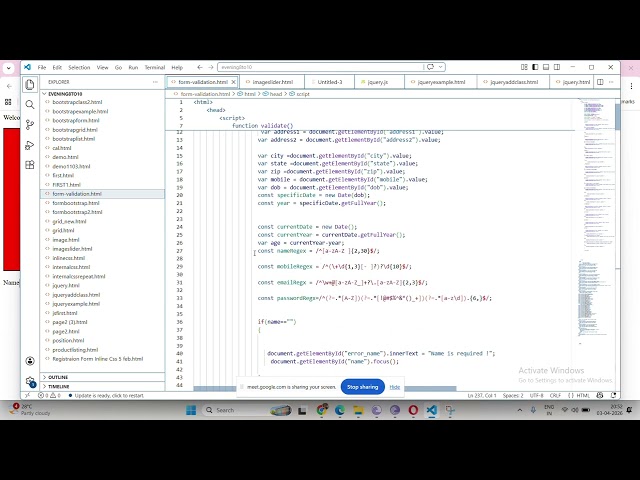The width and height of the screenshot is (640, 480).
Task: Select form-validation.html in explorer
Action: tap(102, 194)
